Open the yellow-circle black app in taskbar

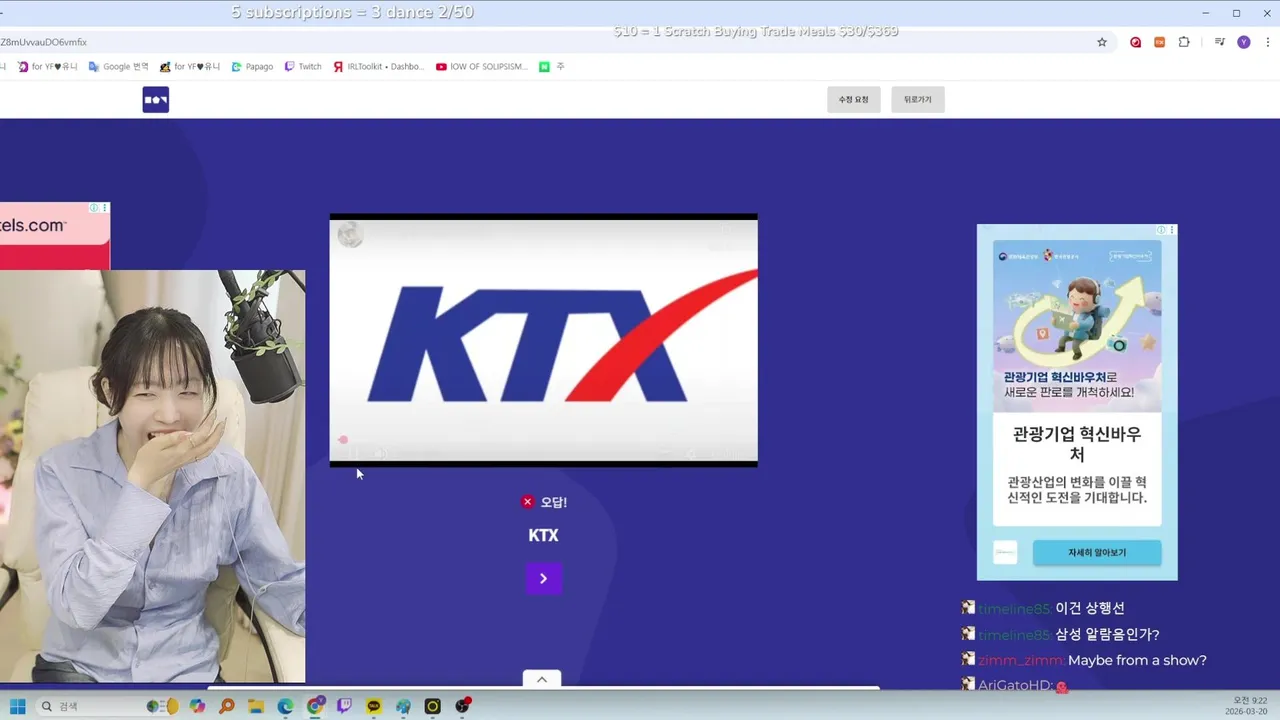pos(433,706)
